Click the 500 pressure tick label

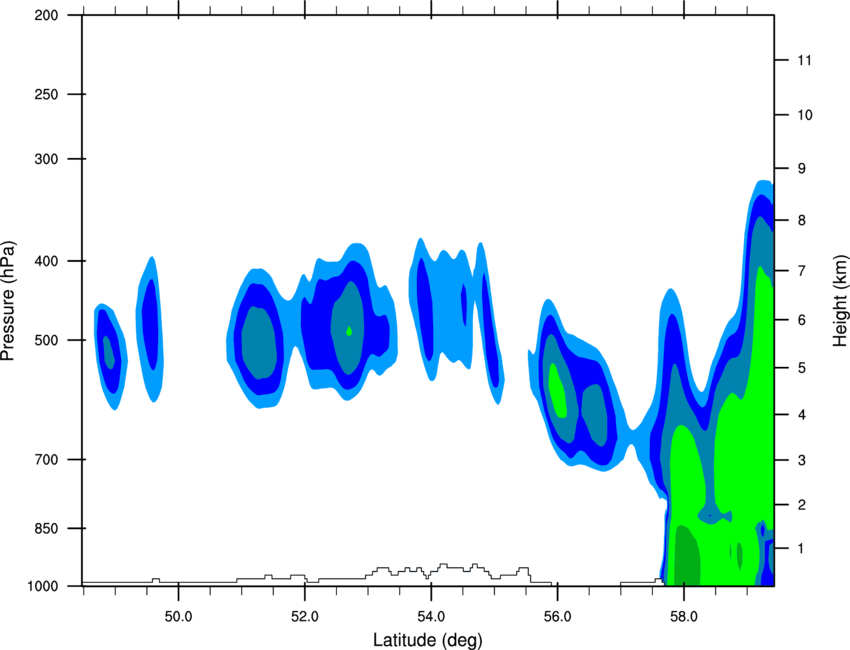[46, 340]
